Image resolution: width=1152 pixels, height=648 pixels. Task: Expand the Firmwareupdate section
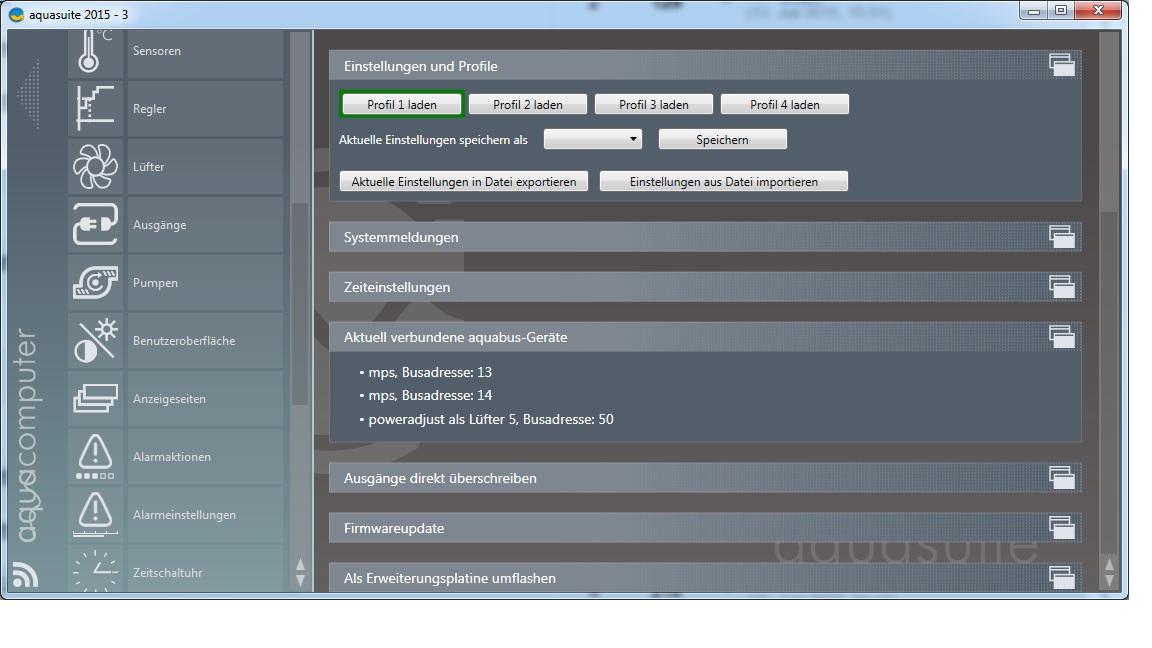pyautogui.click(x=705, y=528)
